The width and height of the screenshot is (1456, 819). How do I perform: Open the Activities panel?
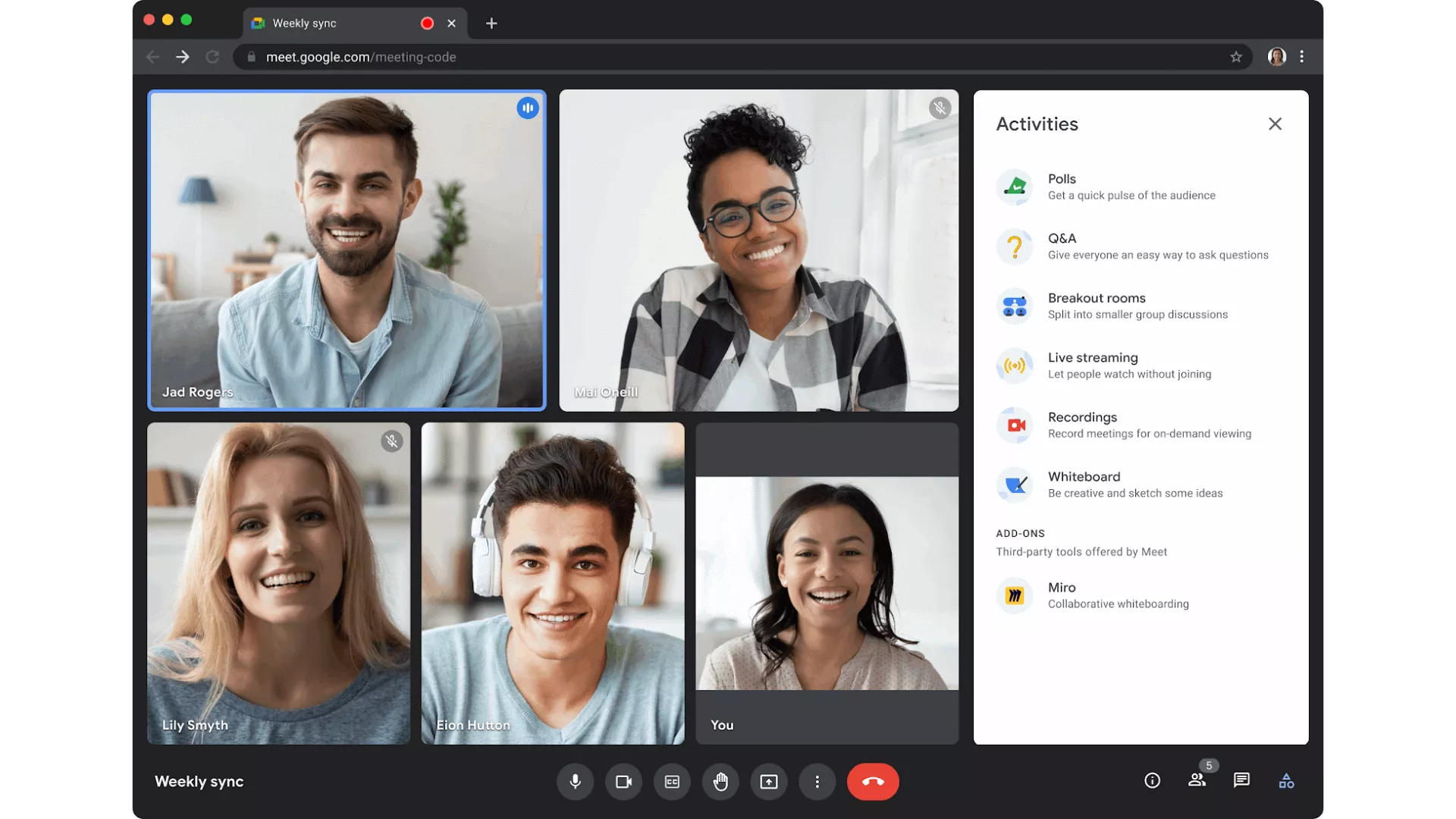[1286, 780]
